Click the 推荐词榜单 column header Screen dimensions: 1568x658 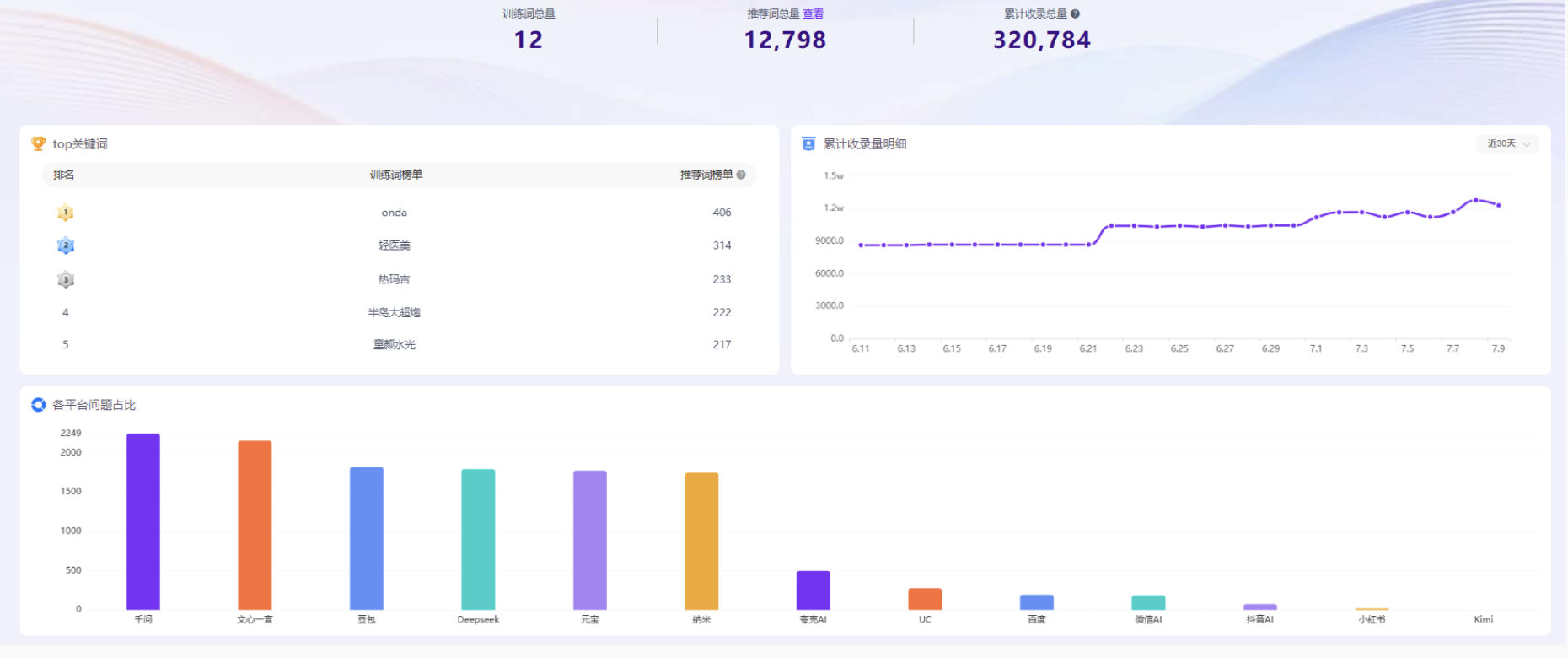(706, 175)
